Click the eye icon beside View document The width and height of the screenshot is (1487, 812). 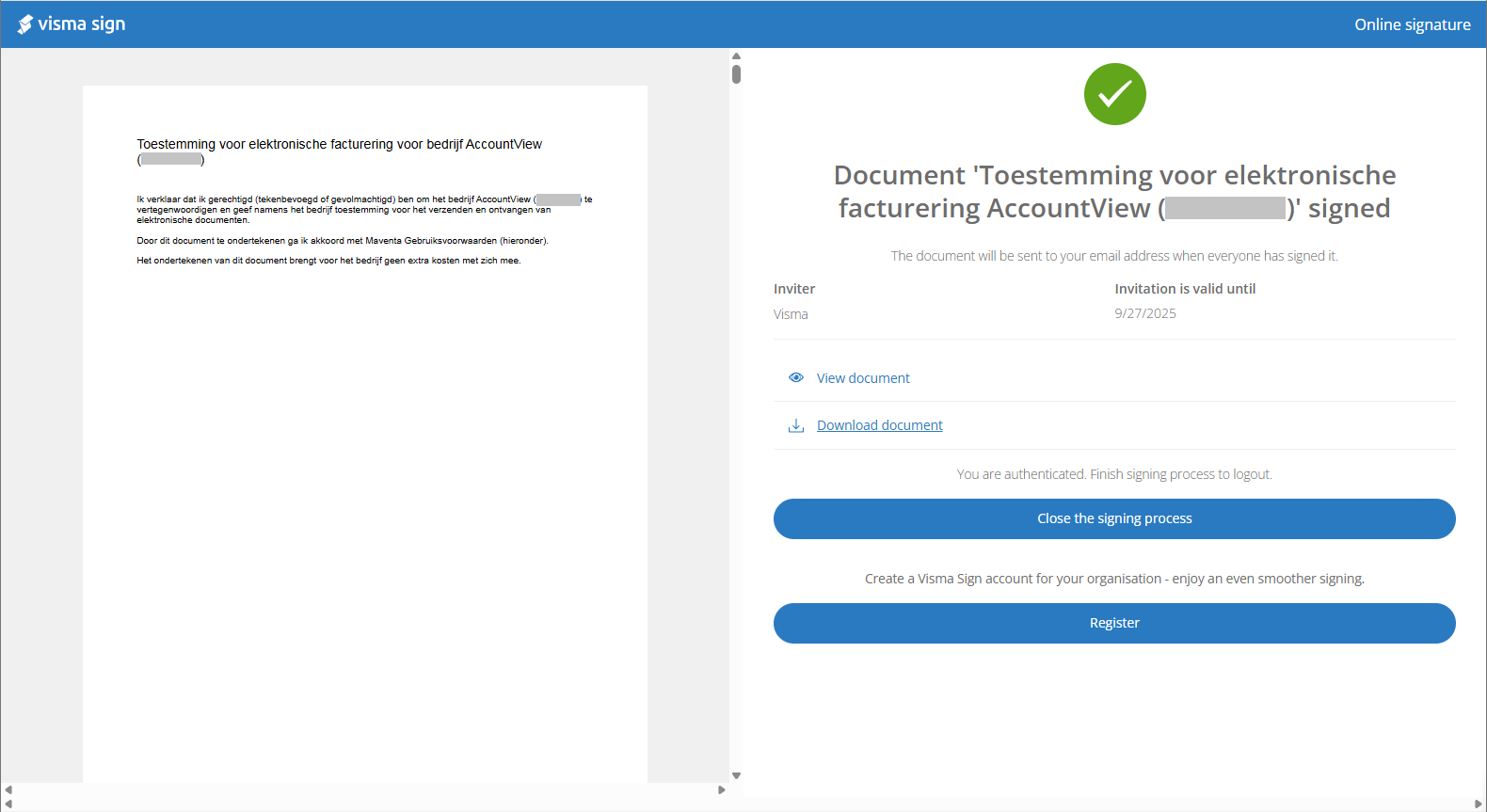tap(796, 377)
